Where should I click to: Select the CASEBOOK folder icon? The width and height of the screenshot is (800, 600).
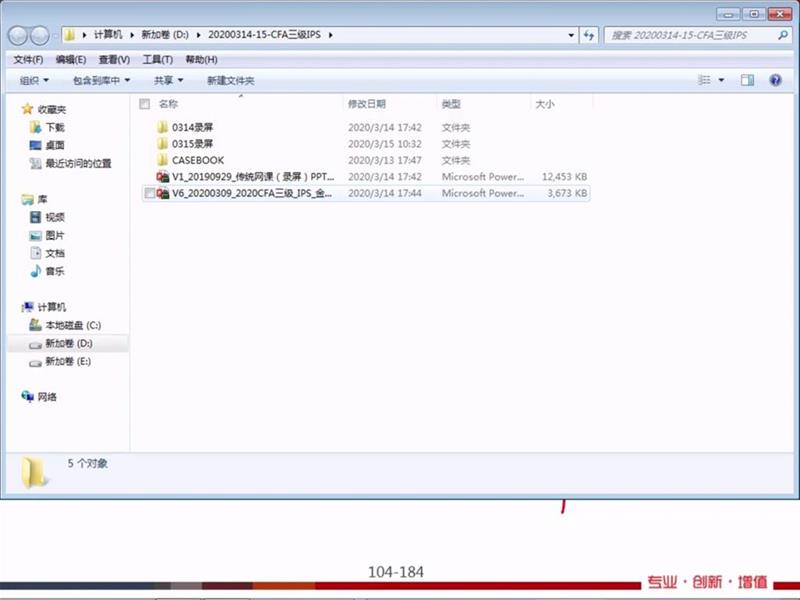pos(162,160)
